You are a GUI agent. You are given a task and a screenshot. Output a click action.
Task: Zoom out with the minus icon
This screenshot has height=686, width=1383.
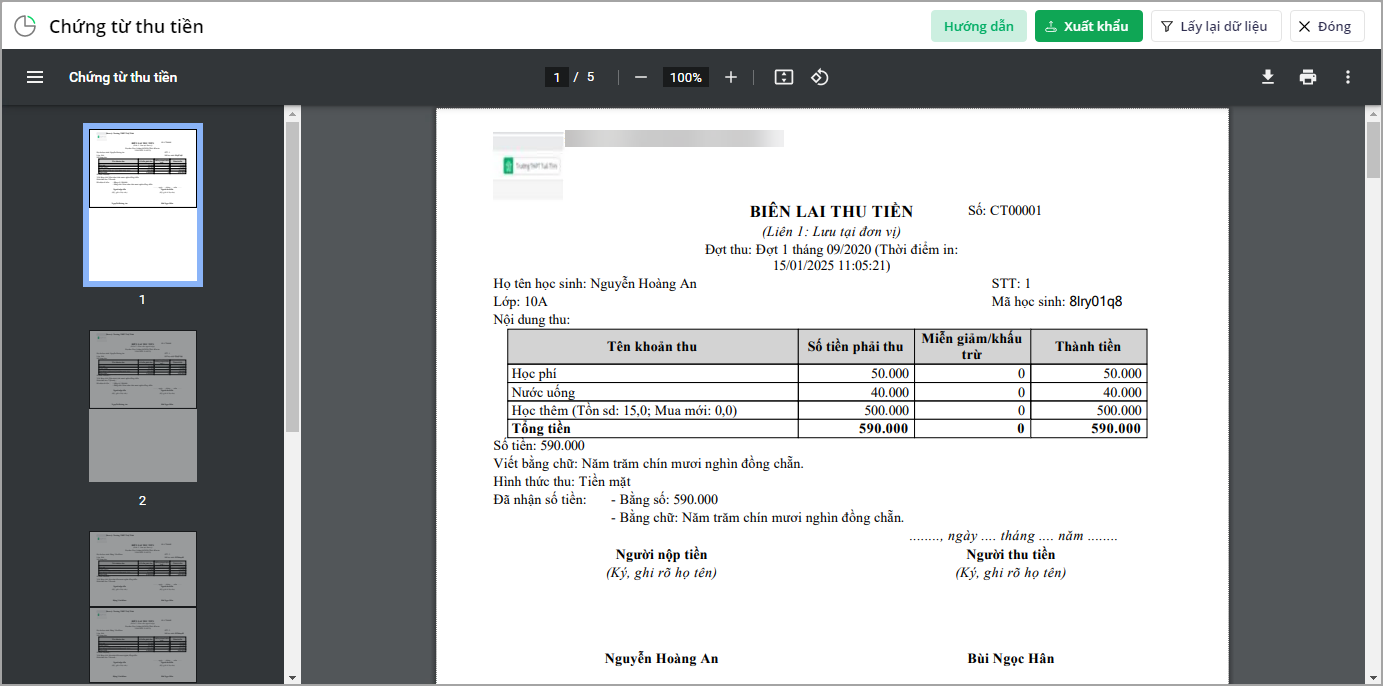click(x=641, y=77)
